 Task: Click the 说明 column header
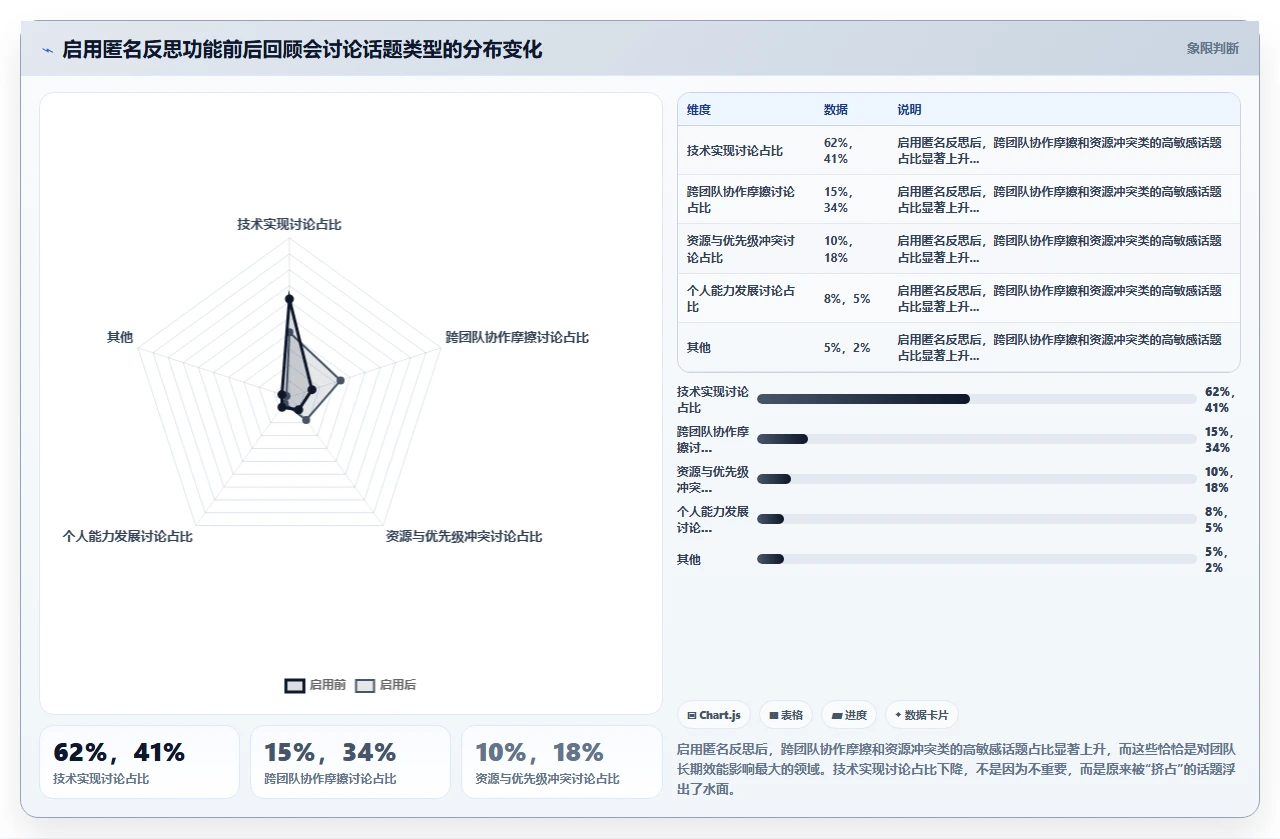pos(909,110)
